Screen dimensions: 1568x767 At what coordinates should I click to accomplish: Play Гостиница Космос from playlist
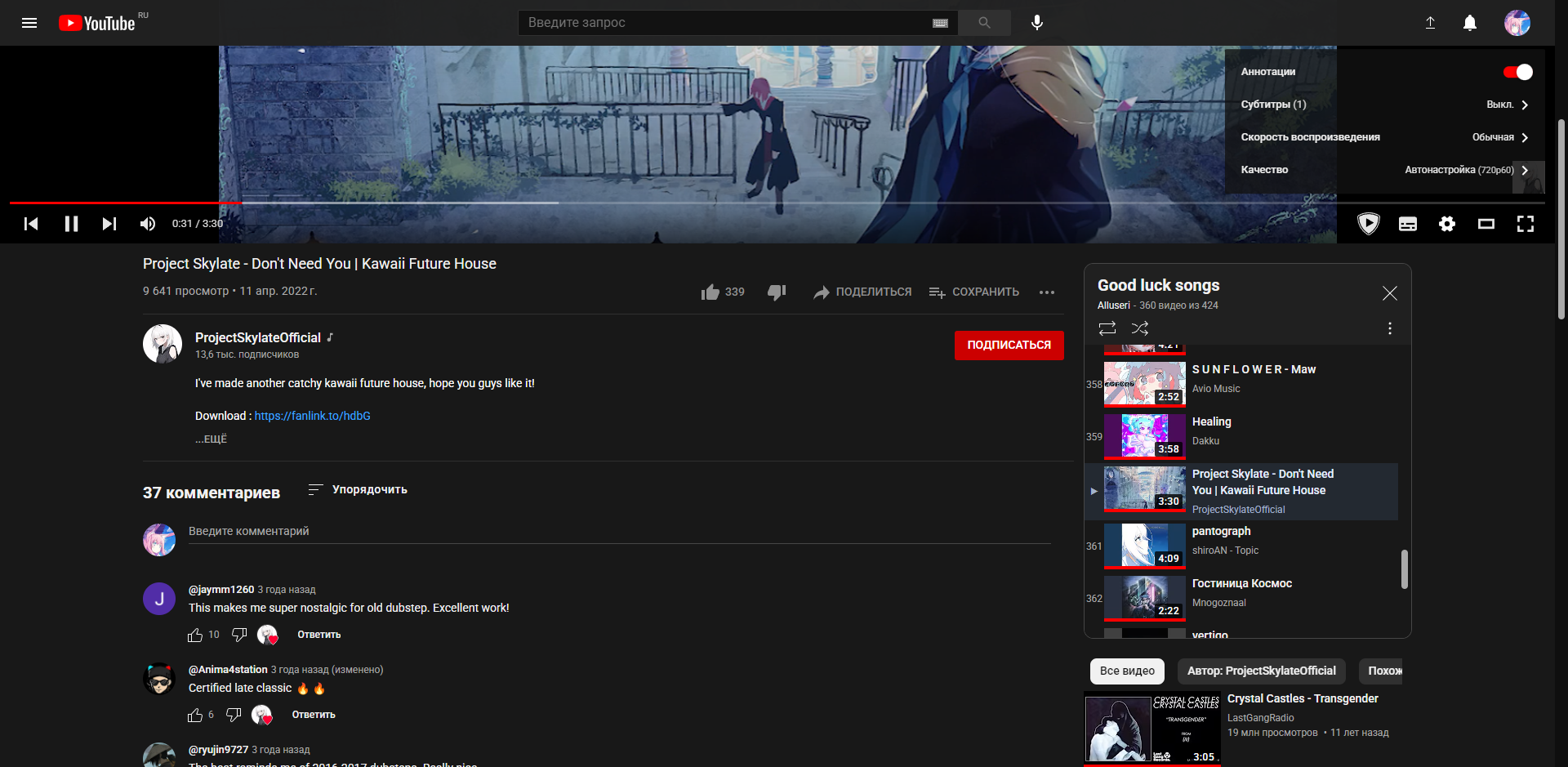coord(1241,598)
